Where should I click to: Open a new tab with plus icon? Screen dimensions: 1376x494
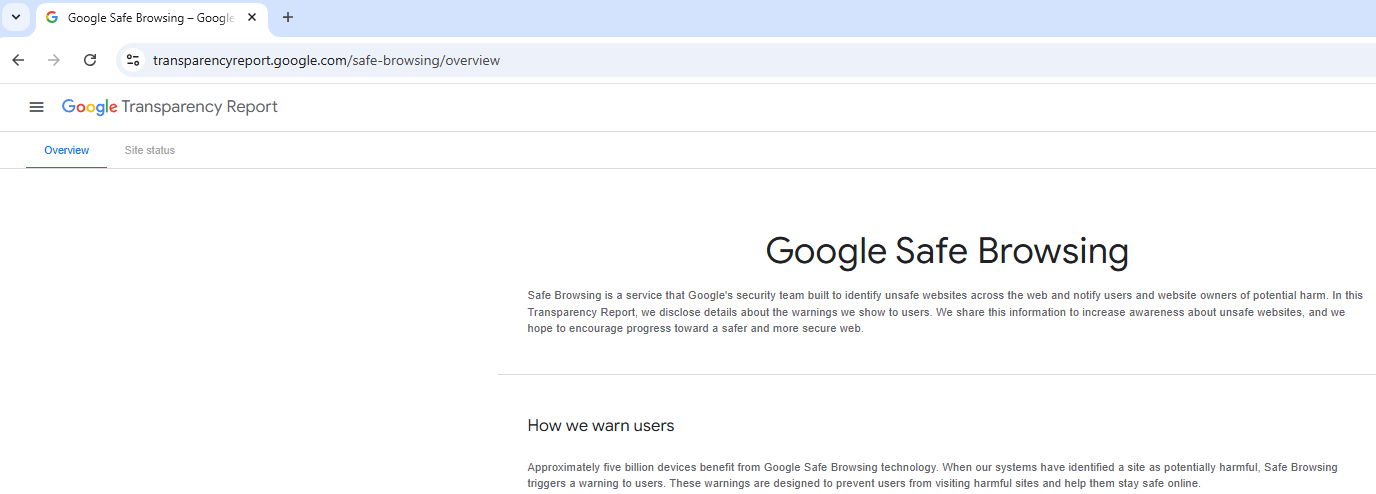pyautogui.click(x=288, y=17)
